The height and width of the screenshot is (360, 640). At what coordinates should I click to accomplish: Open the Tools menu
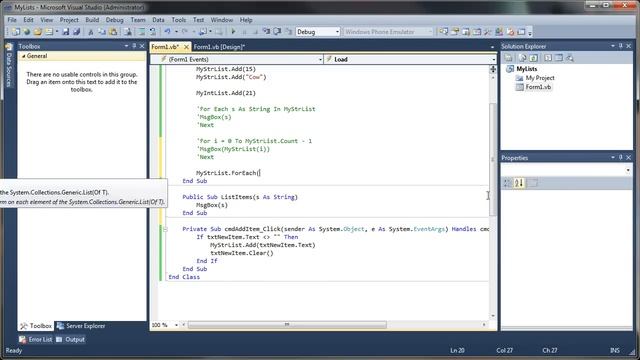[x=178, y=20]
